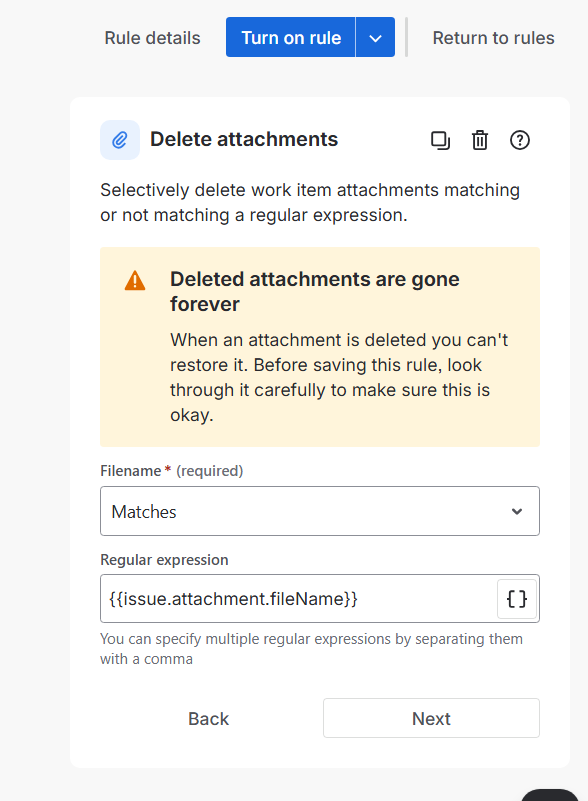Click the Turn on rule button
Viewport: 588px width, 801px height.
click(291, 35)
